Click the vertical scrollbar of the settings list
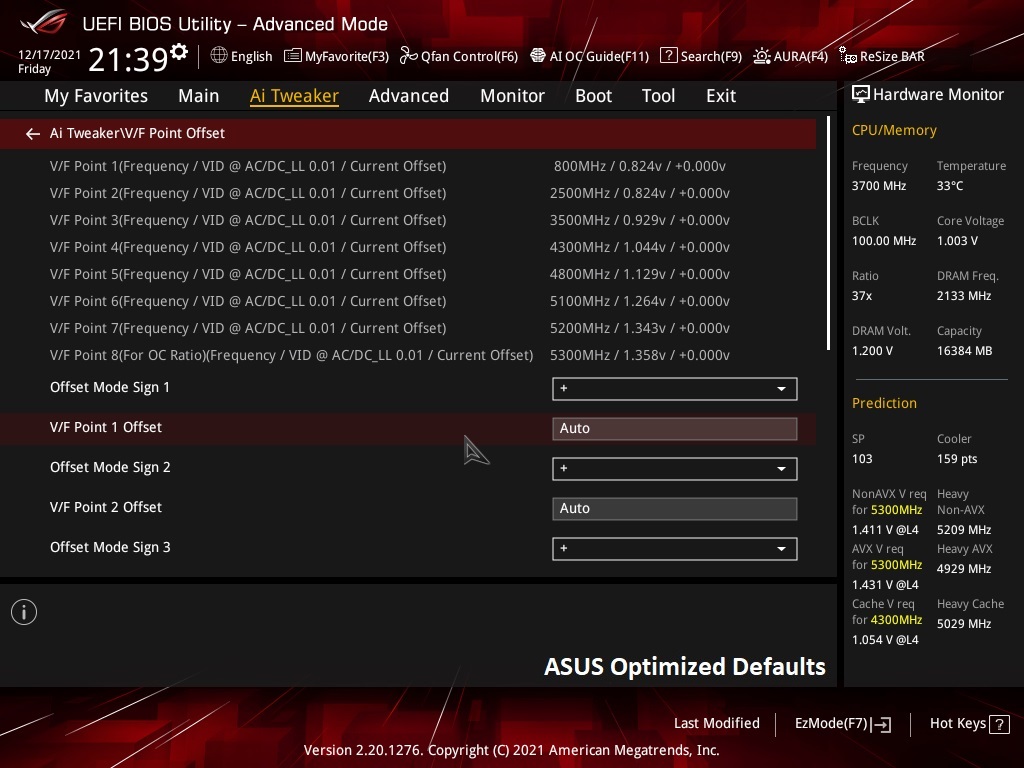 [x=829, y=235]
